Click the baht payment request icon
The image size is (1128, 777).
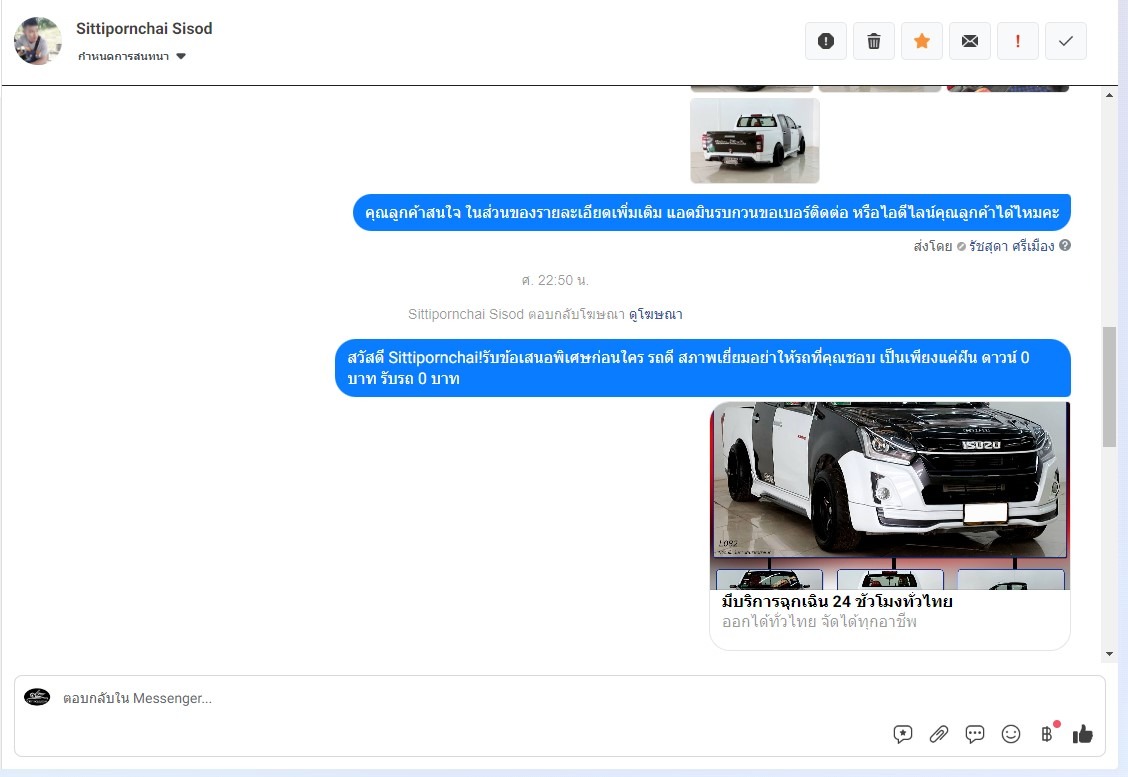pyautogui.click(x=1047, y=734)
